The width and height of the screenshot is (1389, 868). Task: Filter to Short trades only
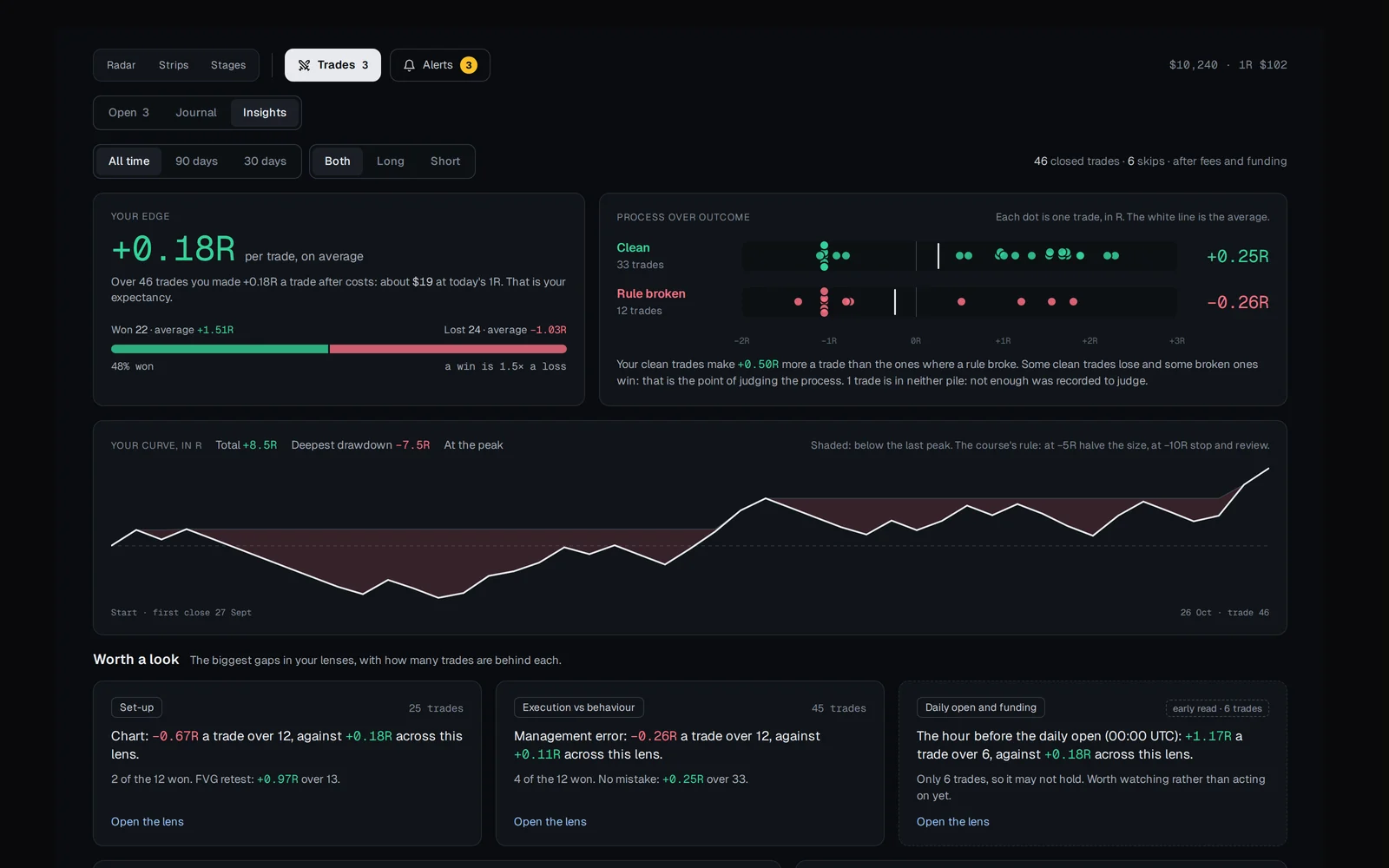[x=445, y=161]
